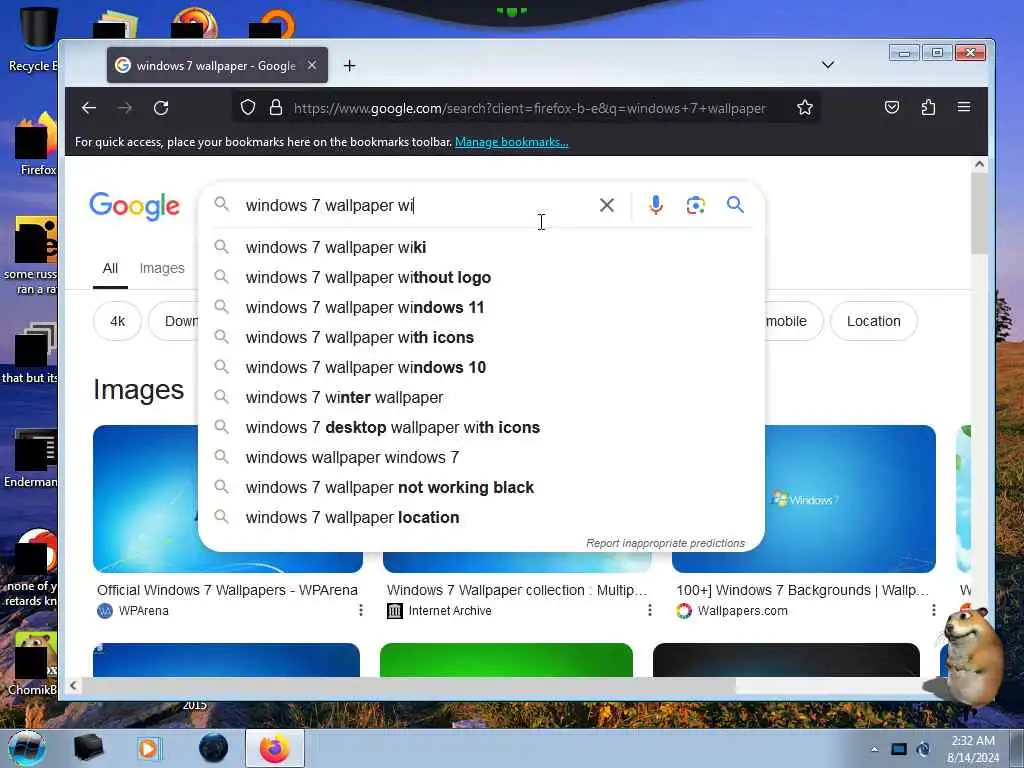Screen dimensions: 1024x768
Task: Choose suggestion 'windows wallpaper windows 7'
Action: pos(481,458)
